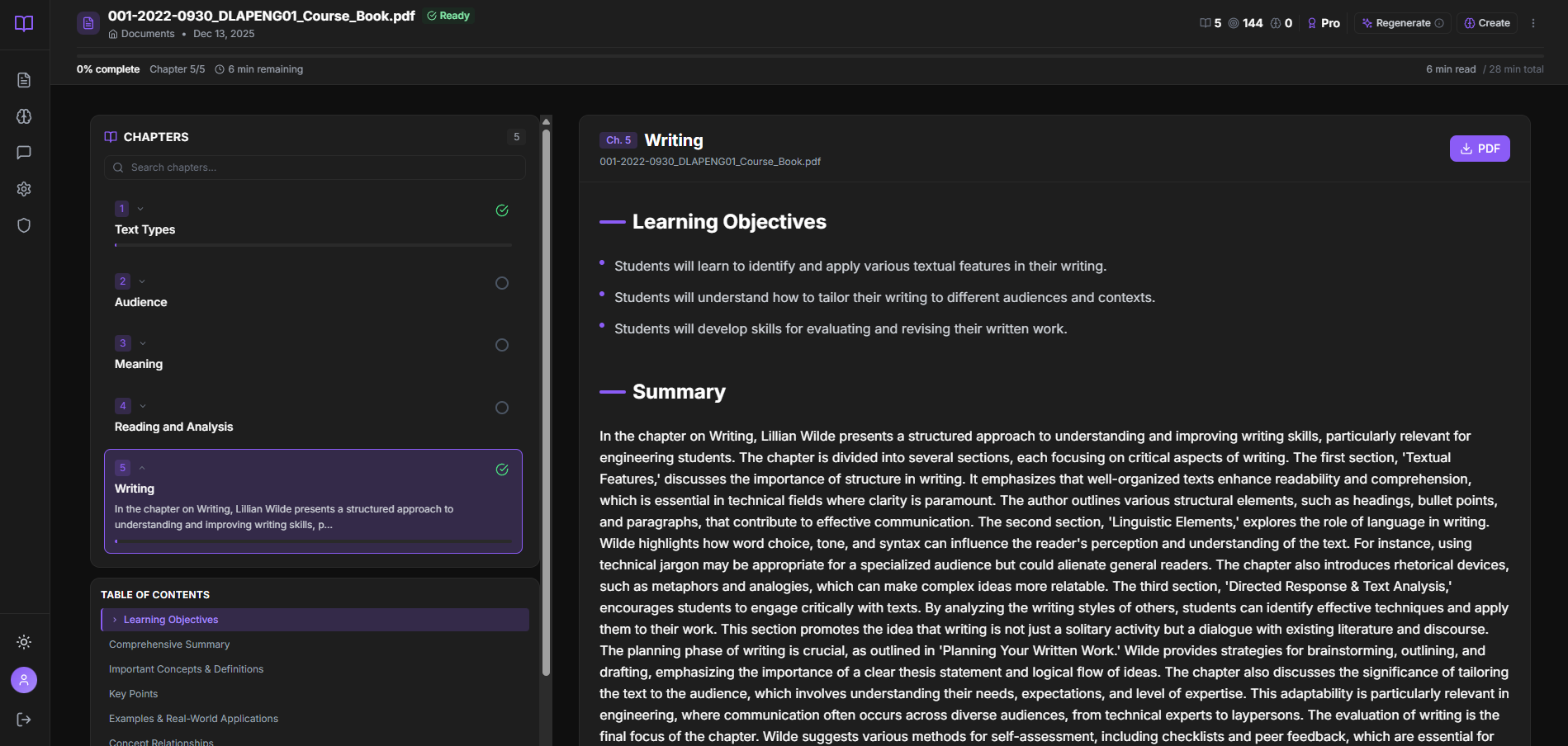
Task: Click the logout arrow icon
Action: tap(24, 720)
